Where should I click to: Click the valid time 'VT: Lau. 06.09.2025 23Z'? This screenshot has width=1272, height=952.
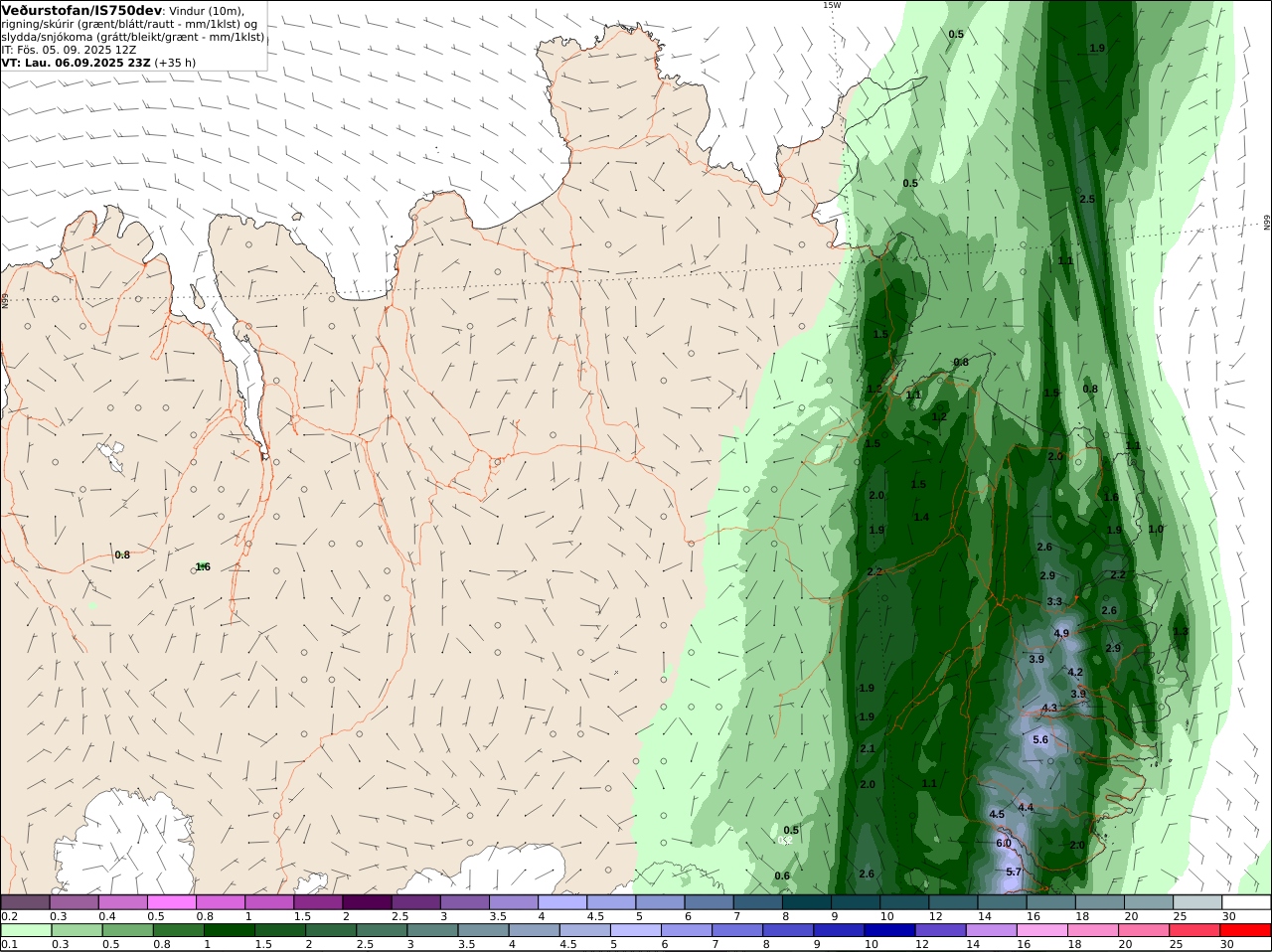[76, 62]
